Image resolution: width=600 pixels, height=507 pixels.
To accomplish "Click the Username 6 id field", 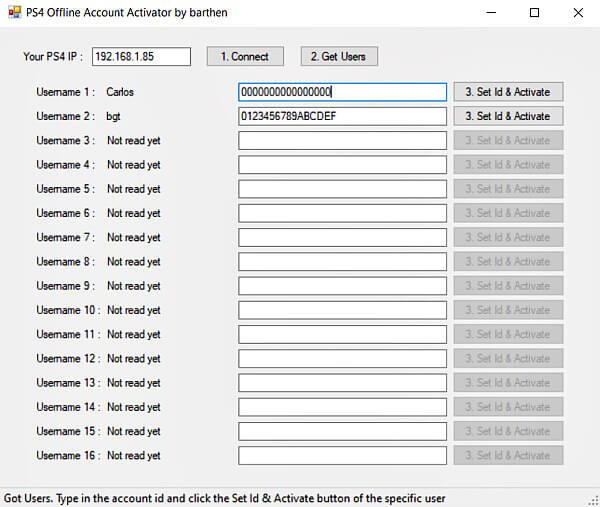I will (342, 213).
